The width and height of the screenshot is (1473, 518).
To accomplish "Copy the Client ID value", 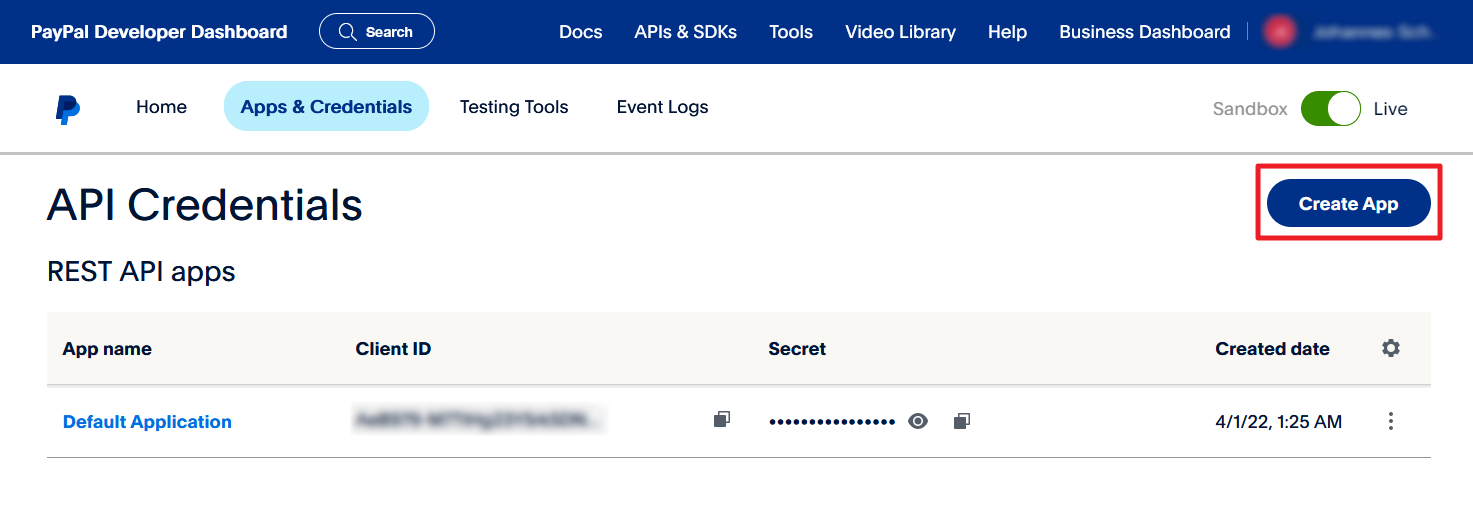I will pos(721,421).
